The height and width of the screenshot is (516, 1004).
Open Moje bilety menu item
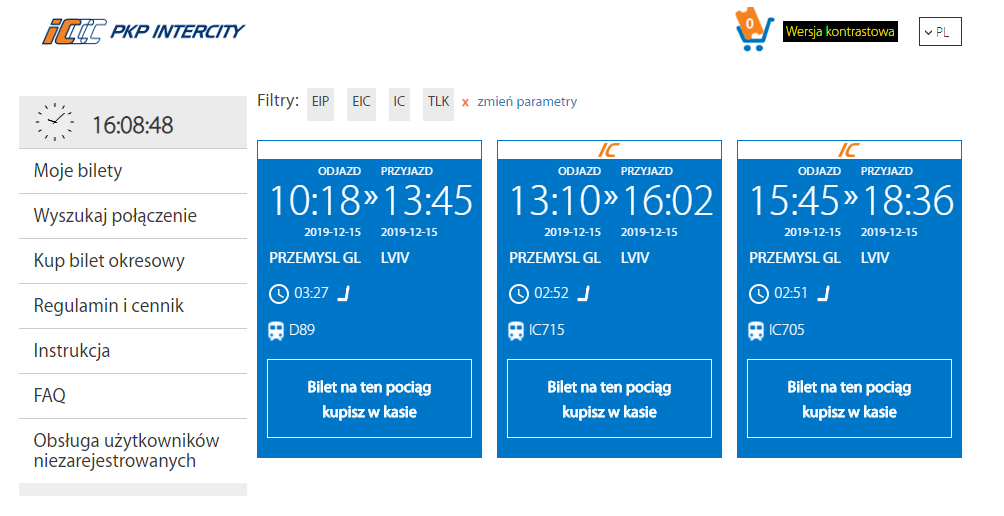coord(78,171)
